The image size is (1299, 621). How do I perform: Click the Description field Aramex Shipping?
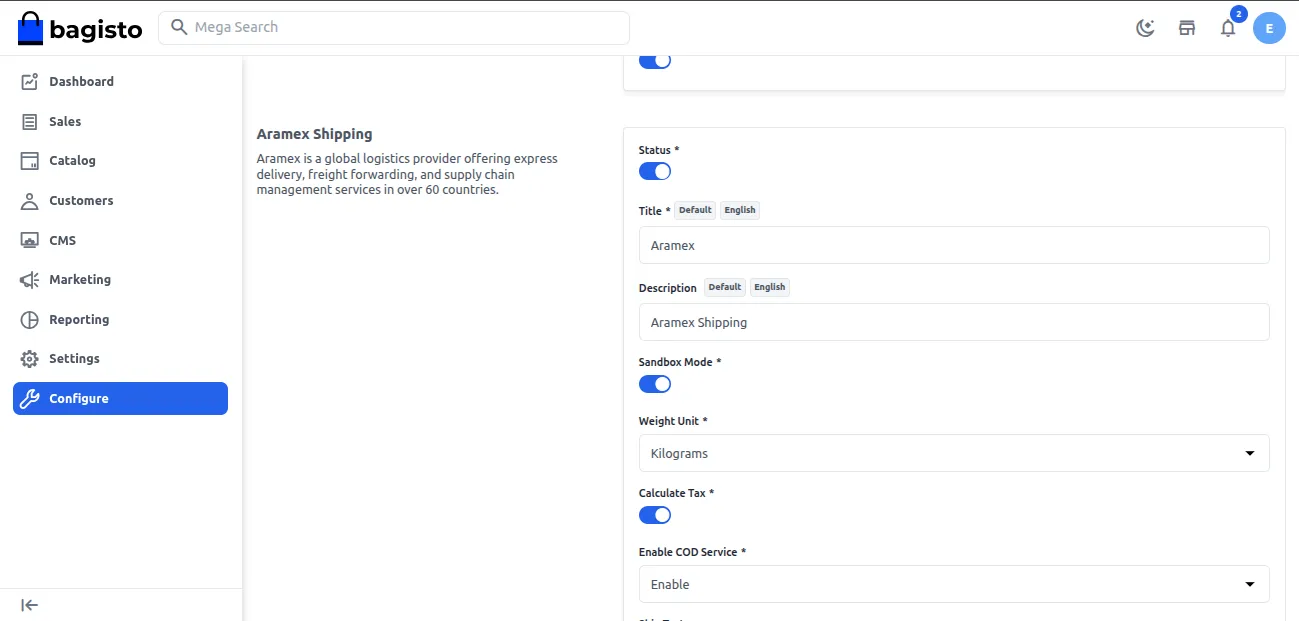click(x=954, y=322)
